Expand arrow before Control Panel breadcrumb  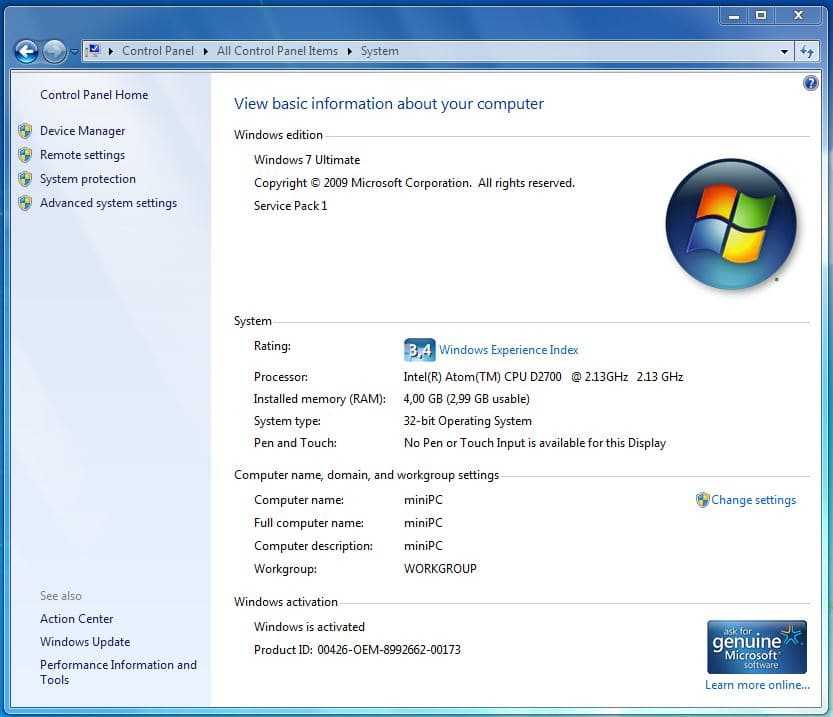click(x=110, y=51)
